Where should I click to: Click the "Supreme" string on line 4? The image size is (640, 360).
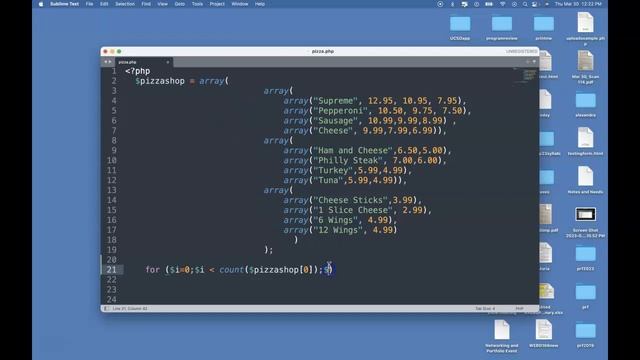pos(335,101)
